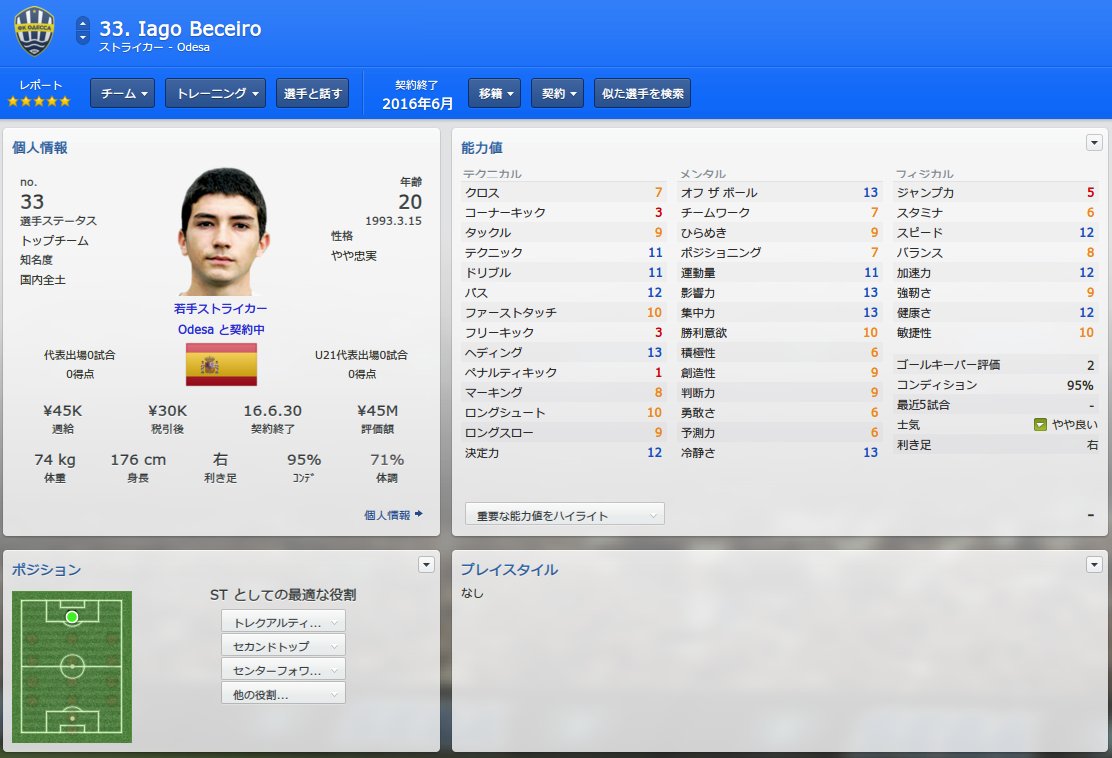1112x758 pixels.
Task: Click the 似た選手を検索 button
Action: pos(643,93)
